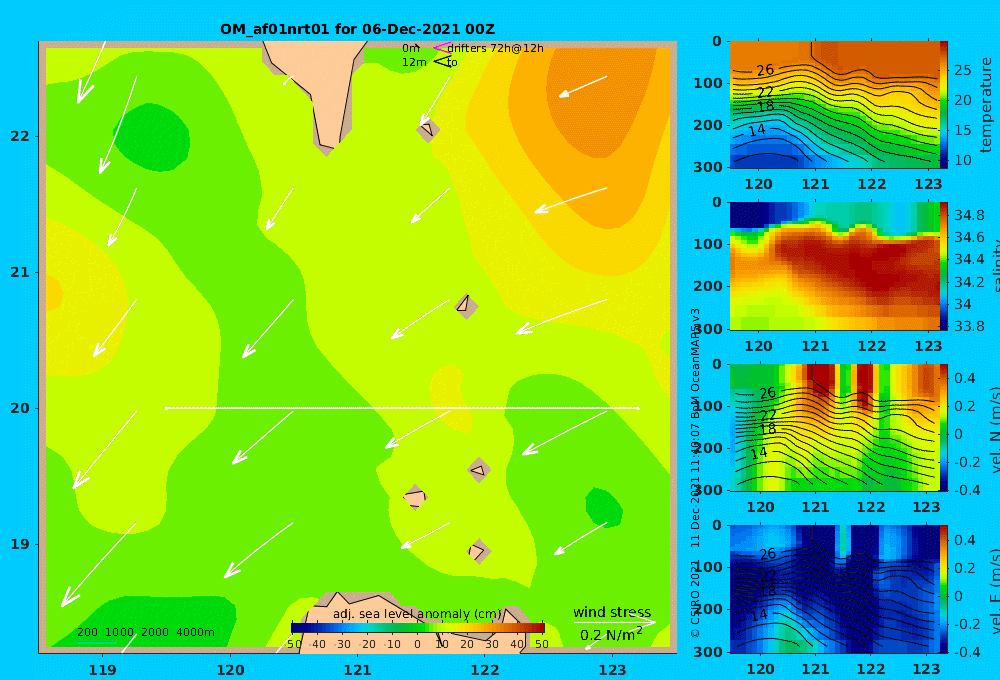Click the main map latitude tick 20
The width and height of the screenshot is (1000, 680).
click(x=20, y=408)
